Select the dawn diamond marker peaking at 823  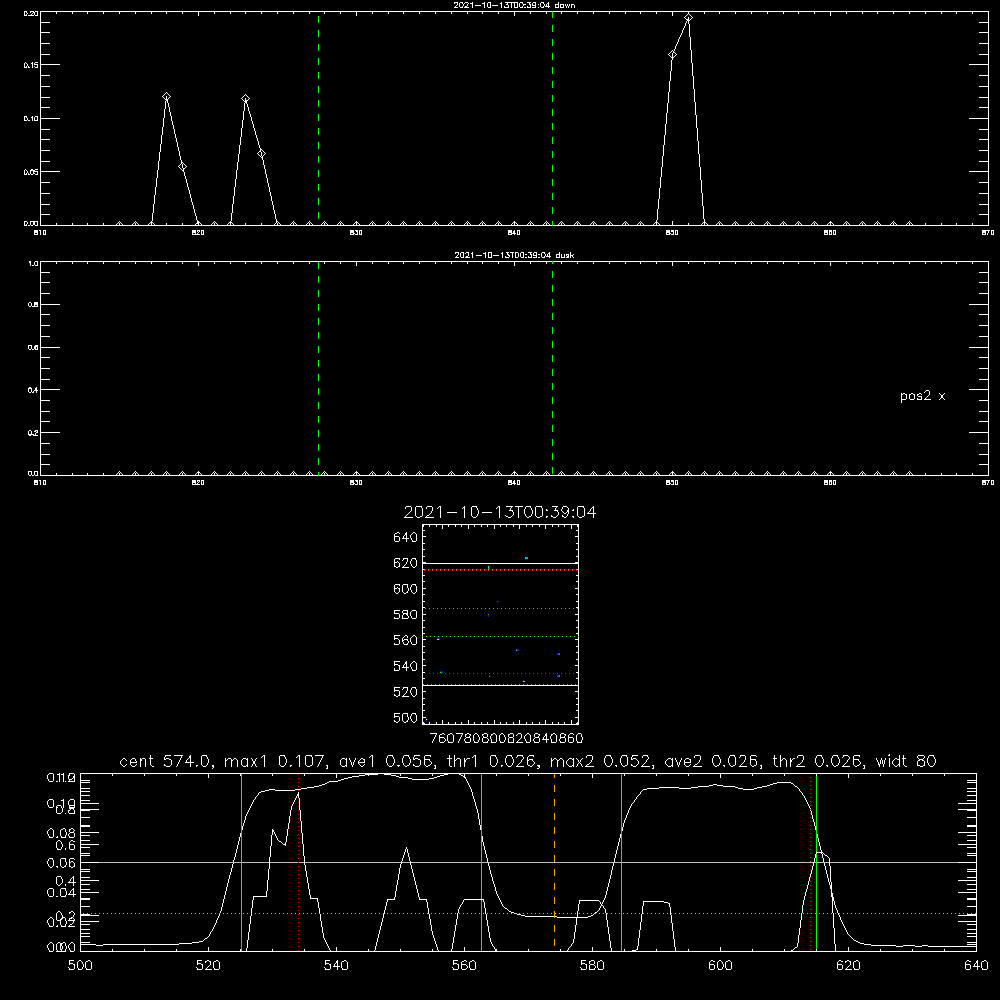click(246, 99)
